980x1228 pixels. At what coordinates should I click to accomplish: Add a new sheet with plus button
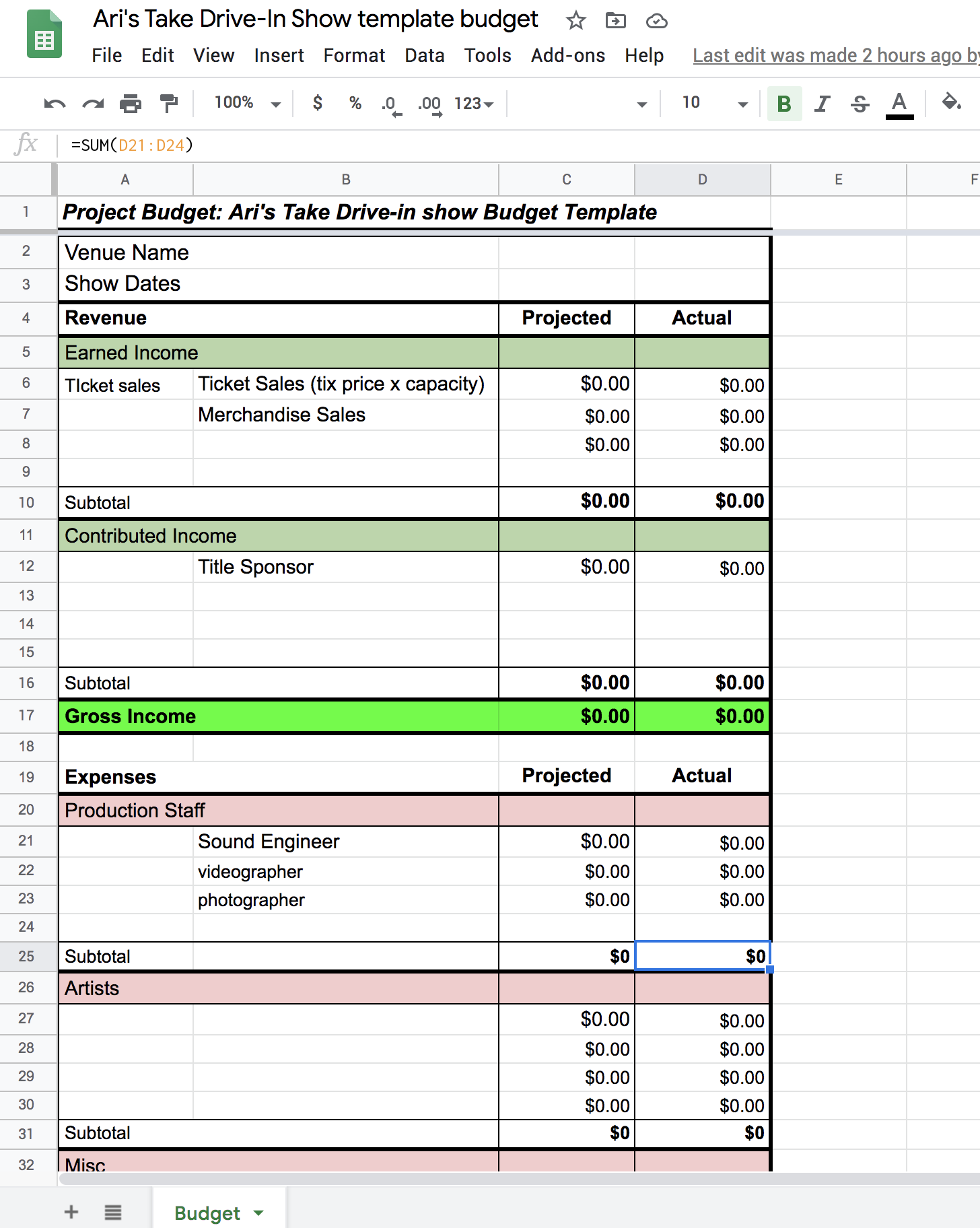pos(71,1213)
